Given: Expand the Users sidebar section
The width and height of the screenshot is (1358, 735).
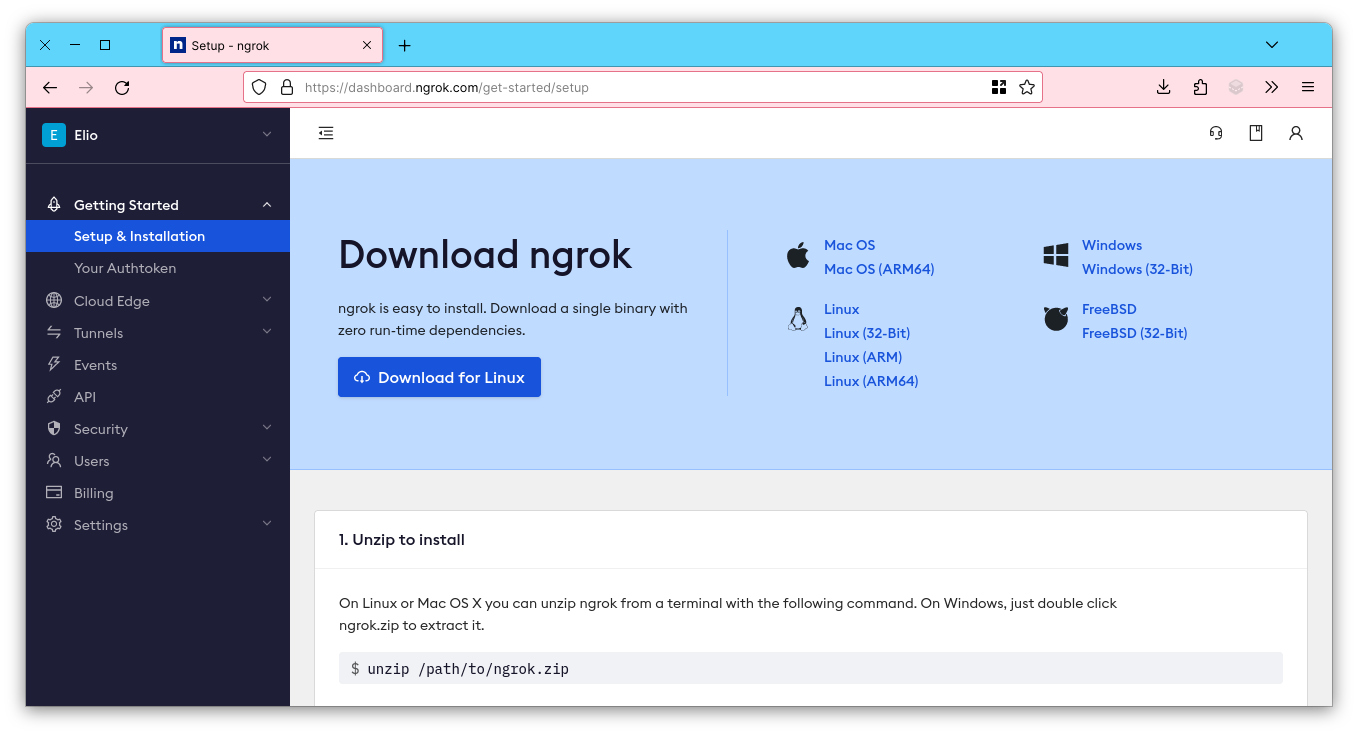Looking at the screenshot, I should pyautogui.click(x=266, y=460).
